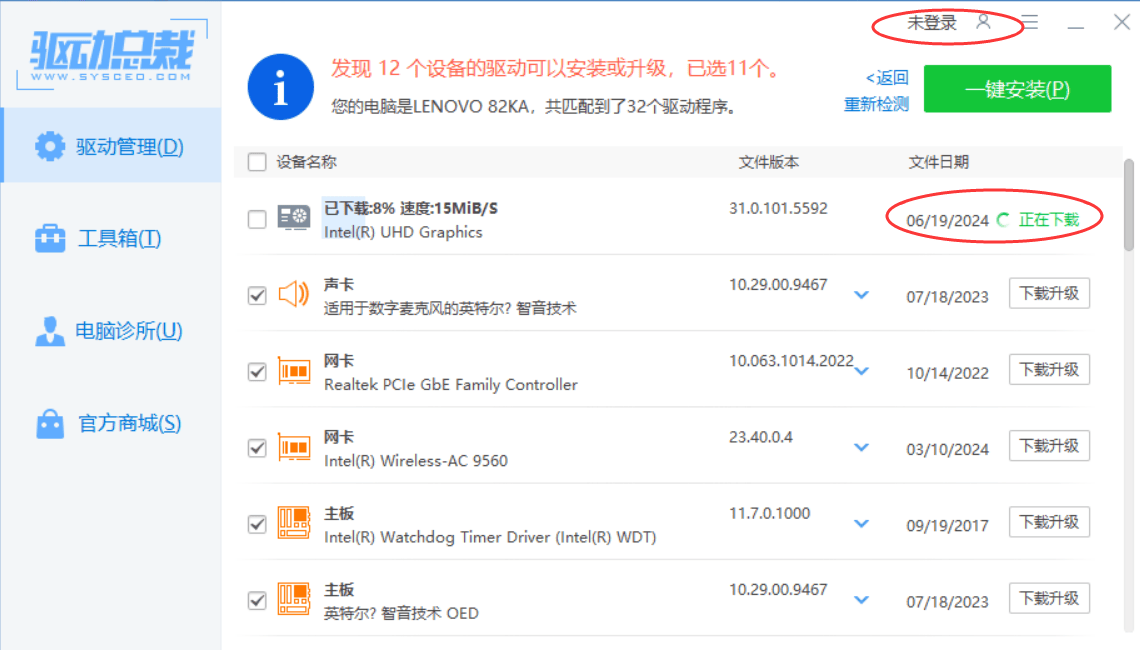Click the Watchdog Timer Driver device name
This screenshot has height=650, width=1140.
[x=490, y=537]
